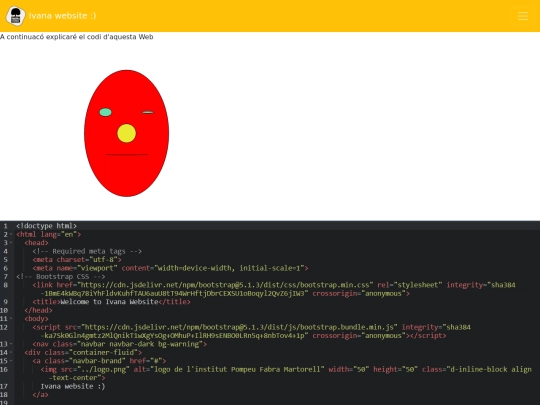
Task: Collapse the container-fluid div fold on line 14
Action: tap(11, 353)
